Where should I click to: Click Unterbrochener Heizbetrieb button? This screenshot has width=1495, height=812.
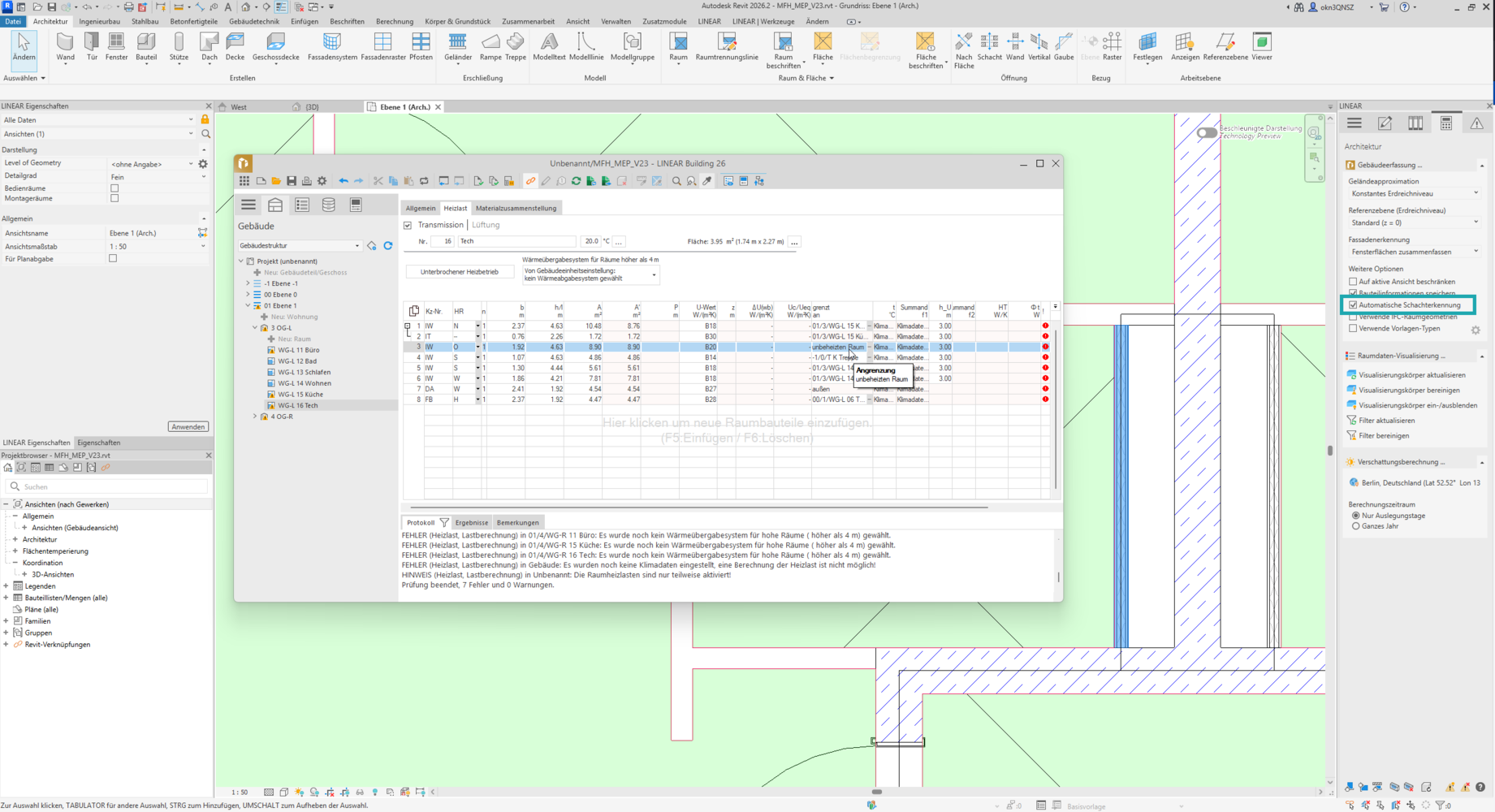click(x=460, y=272)
